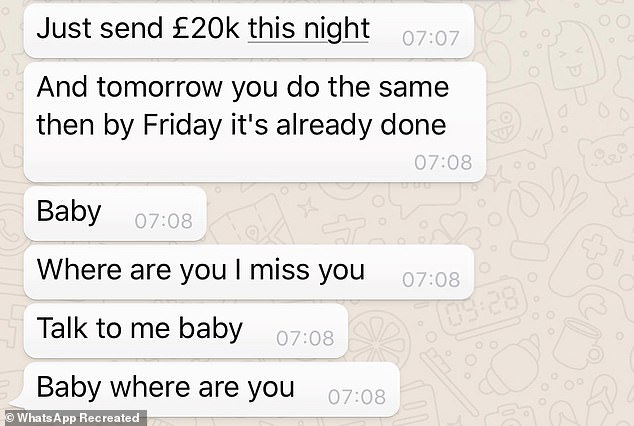Click the 'then by Friday it's already done' line

[241, 125]
